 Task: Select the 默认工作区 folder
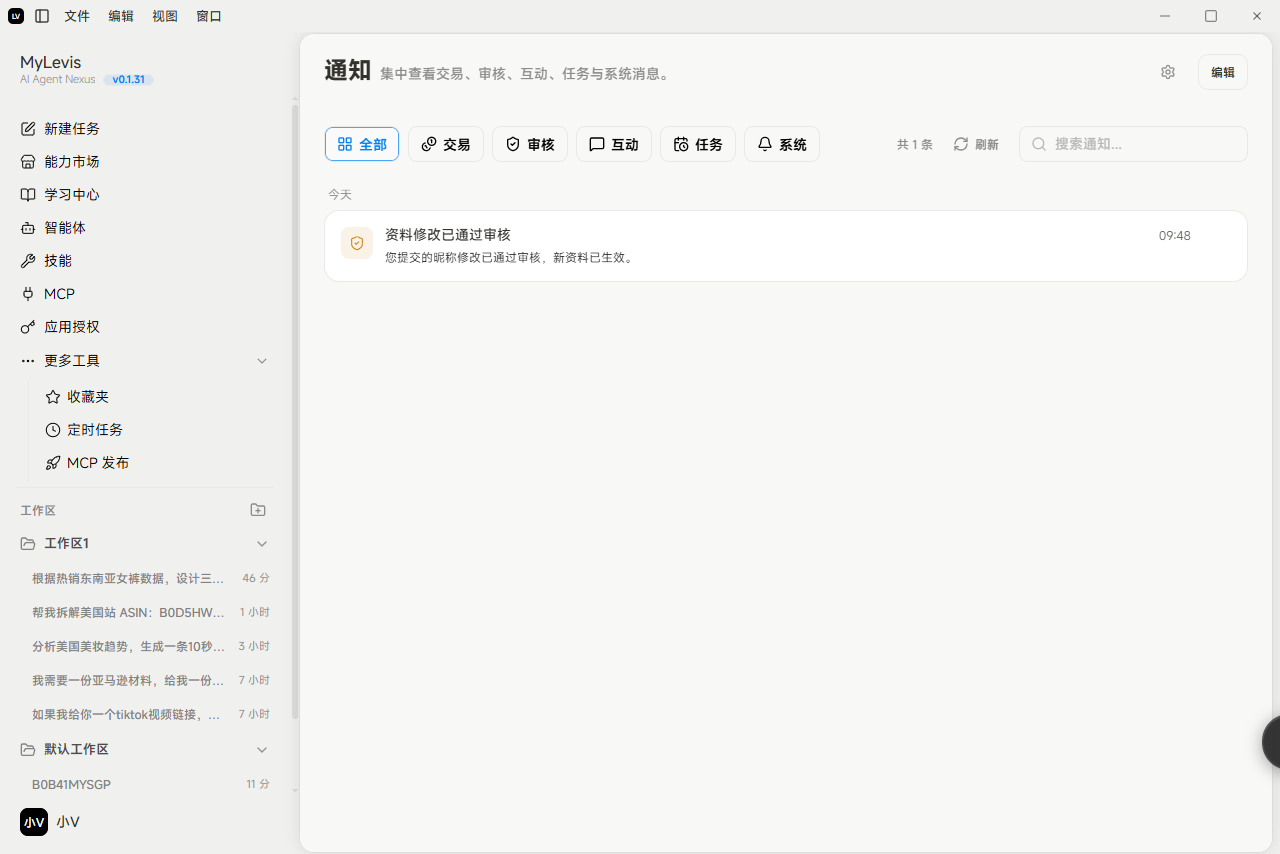click(146, 750)
